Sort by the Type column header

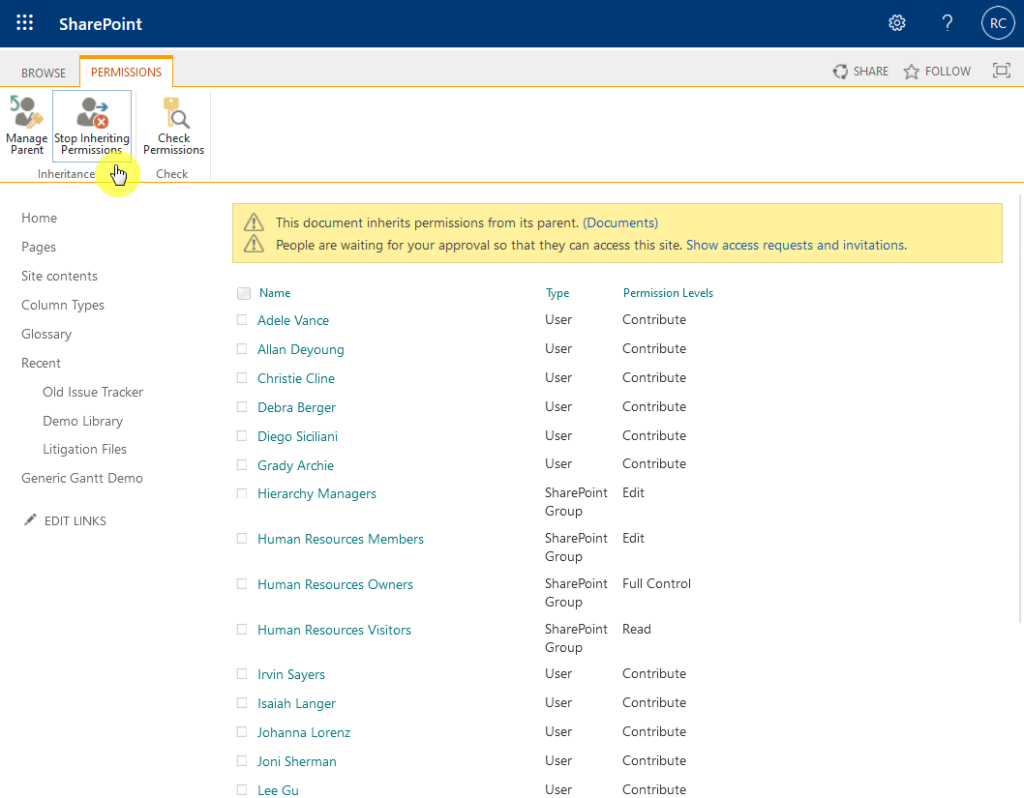tap(558, 293)
